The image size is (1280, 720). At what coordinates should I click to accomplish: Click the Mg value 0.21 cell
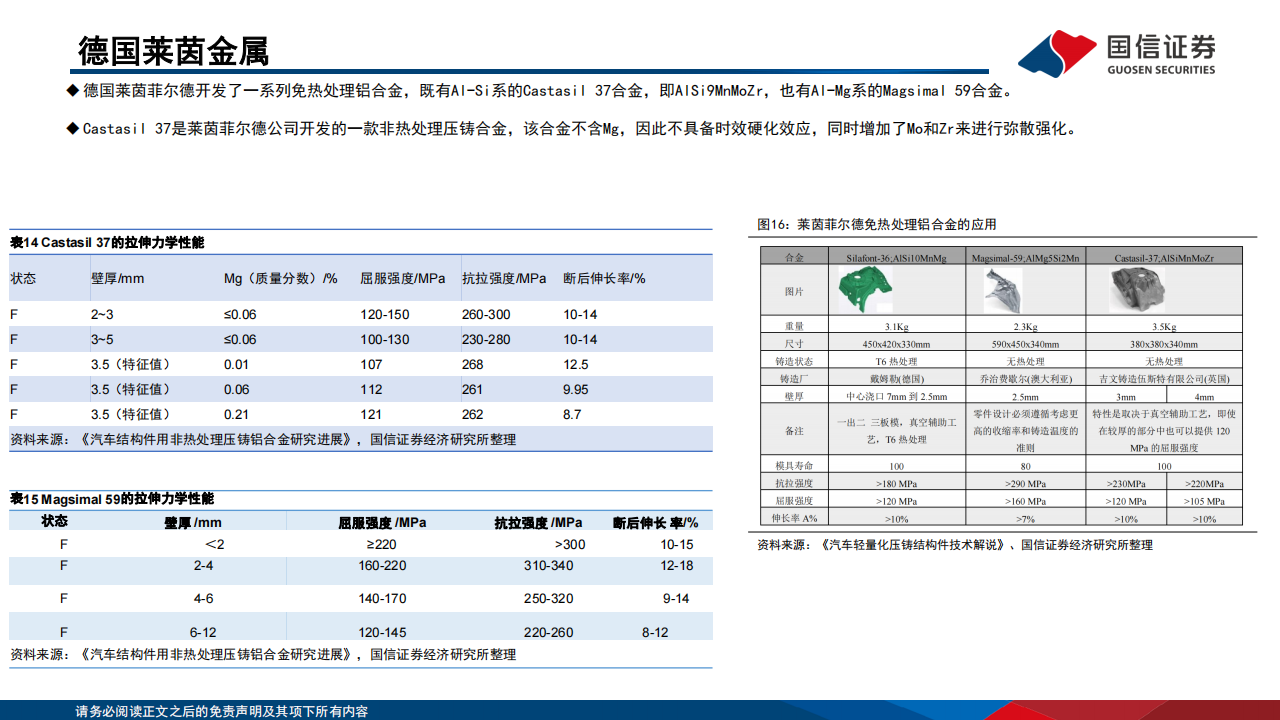tap(237, 414)
